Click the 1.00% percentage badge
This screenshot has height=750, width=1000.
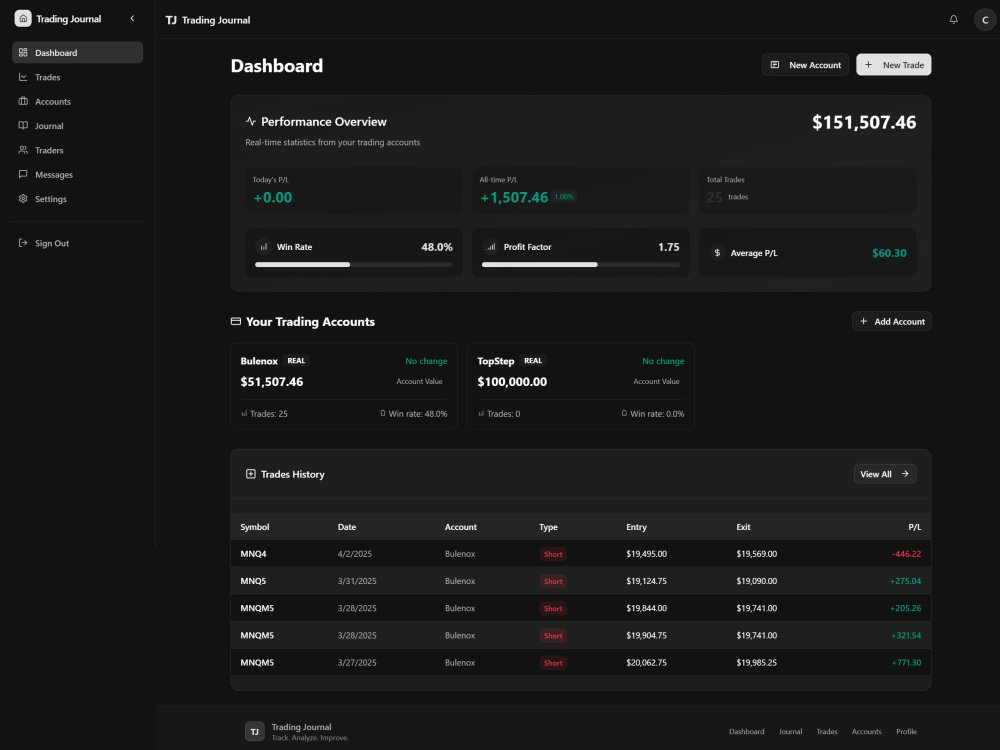pos(564,196)
